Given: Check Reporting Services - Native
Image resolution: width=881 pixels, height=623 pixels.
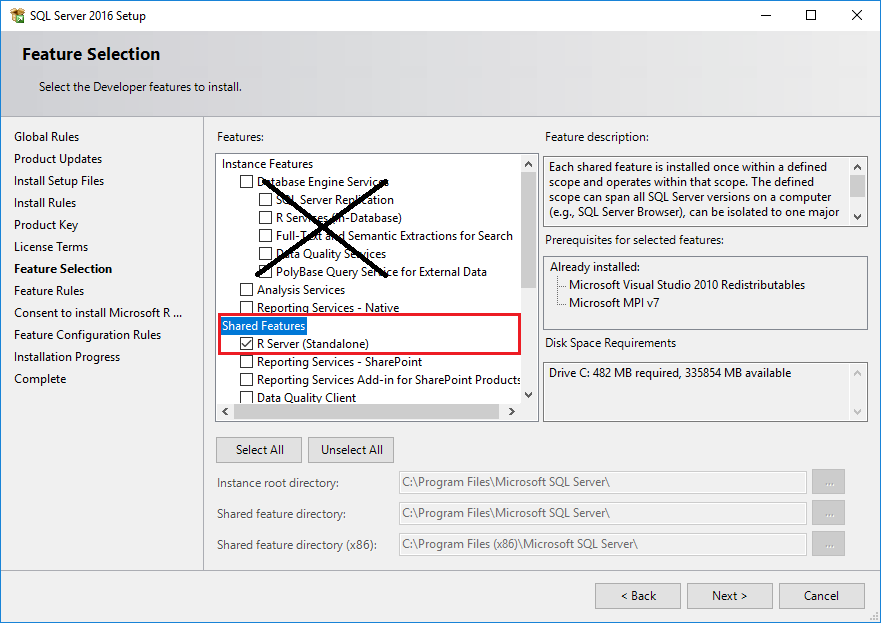Looking at the screenshot, I should tap(246, 307).
